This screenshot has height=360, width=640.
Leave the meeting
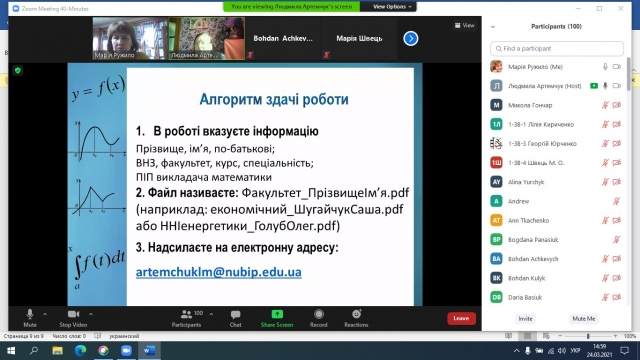(461, 318)
